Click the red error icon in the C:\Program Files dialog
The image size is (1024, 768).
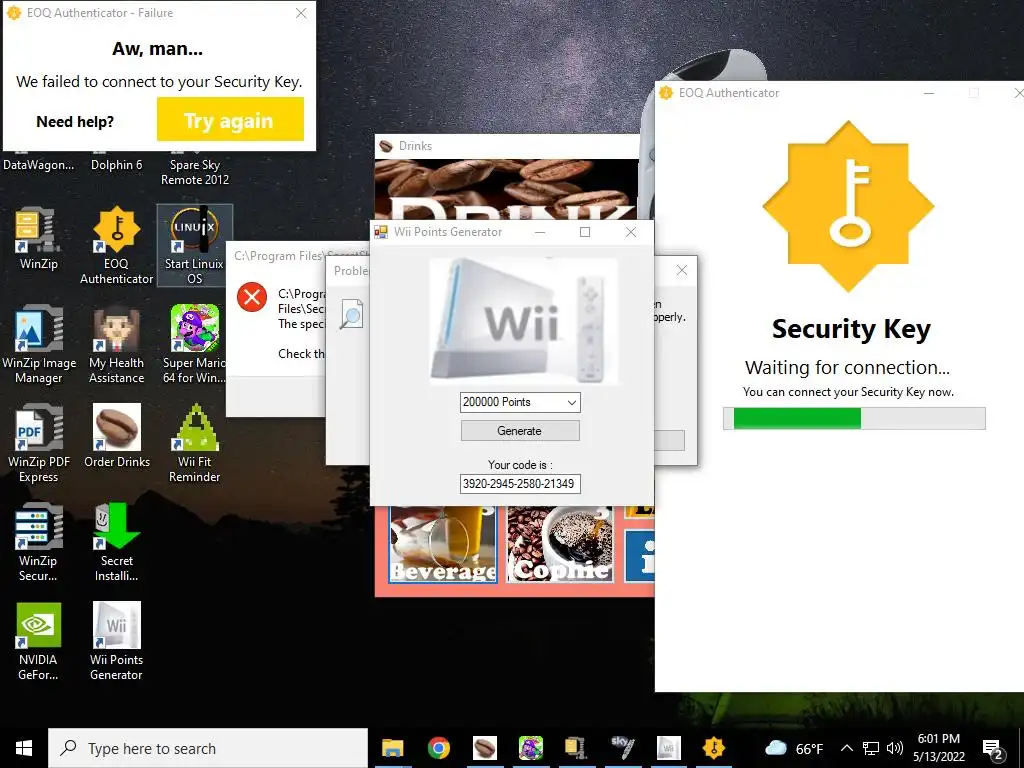[251, 298]
